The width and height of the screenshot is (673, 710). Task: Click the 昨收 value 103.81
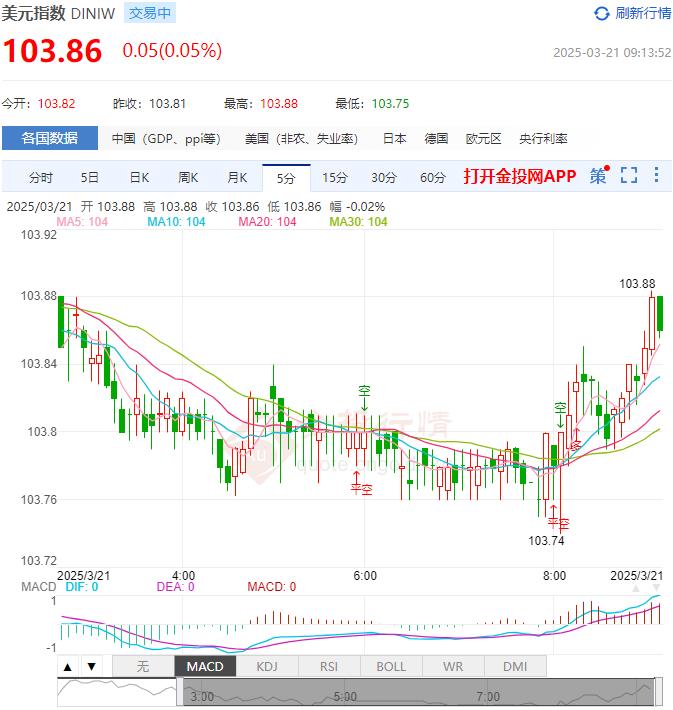[x=168, y=104]
